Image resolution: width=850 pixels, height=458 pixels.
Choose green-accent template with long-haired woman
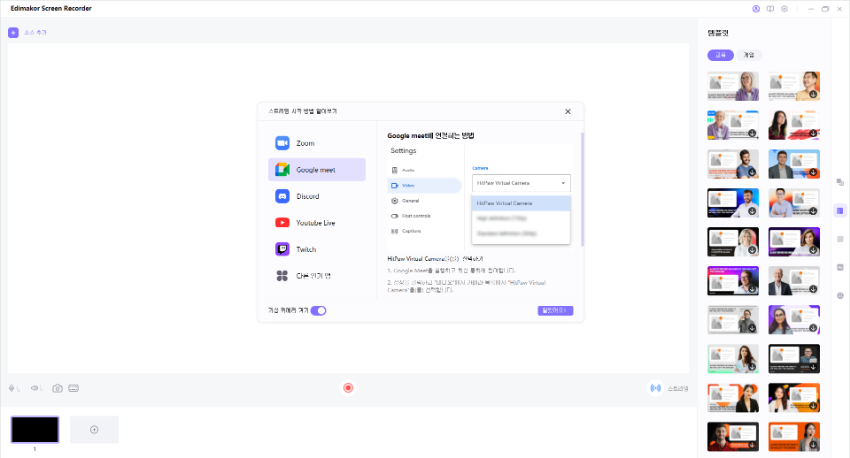coord(733,359)
